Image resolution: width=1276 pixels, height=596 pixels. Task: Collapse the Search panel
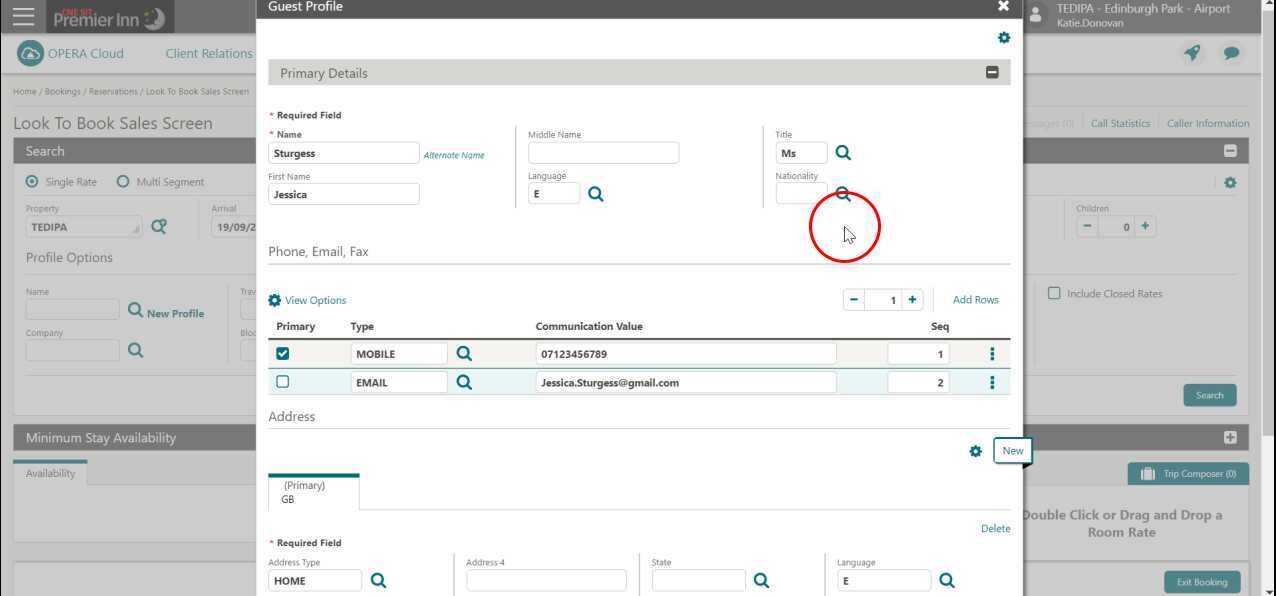(1231, 150)
